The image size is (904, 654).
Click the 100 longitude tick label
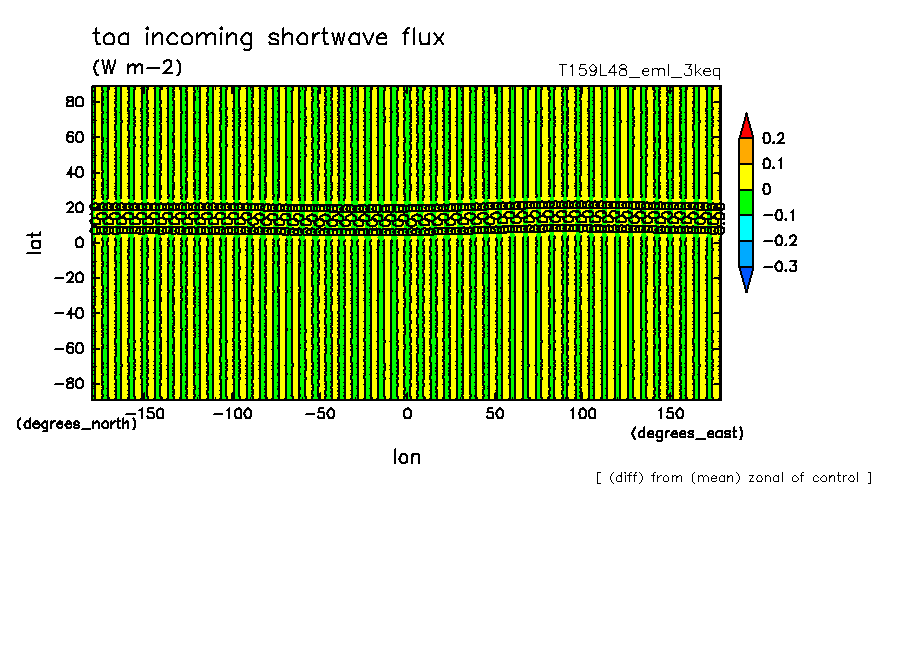[x=582, y=413]
